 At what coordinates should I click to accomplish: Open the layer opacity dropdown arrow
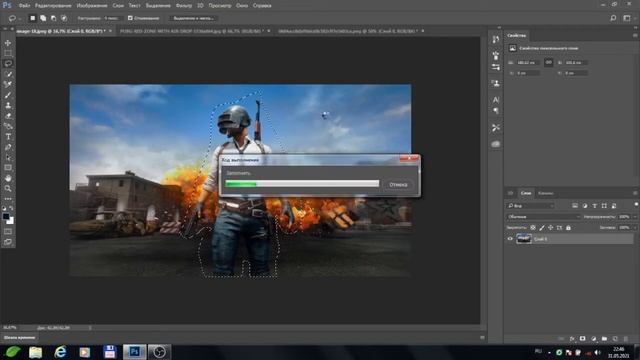tap(635, 217)
